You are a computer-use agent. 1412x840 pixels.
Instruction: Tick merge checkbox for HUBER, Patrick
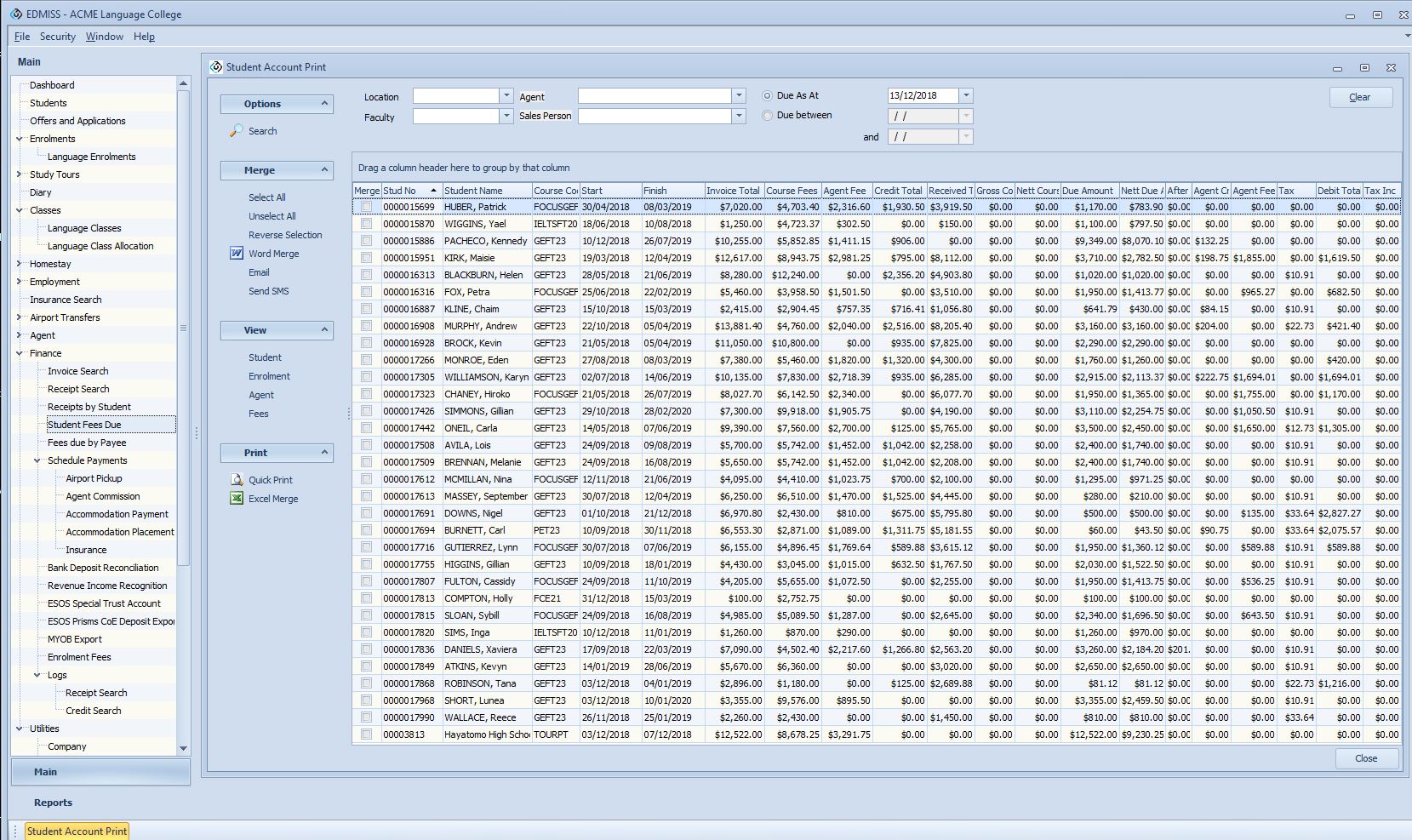pos(366,207)
